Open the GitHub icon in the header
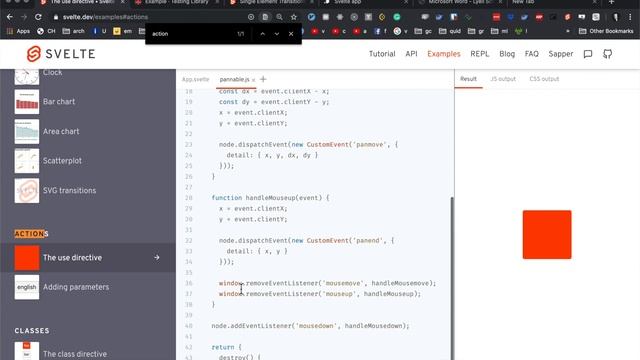 pos(608,54)
